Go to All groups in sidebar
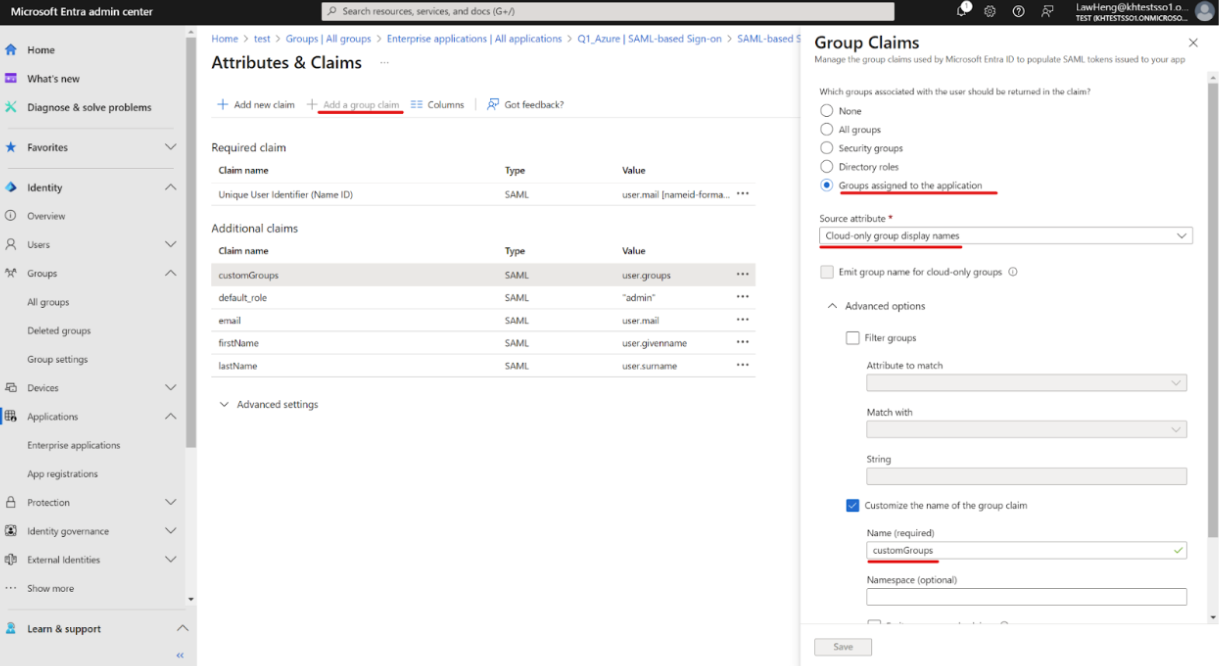 (x=48, y=302)
